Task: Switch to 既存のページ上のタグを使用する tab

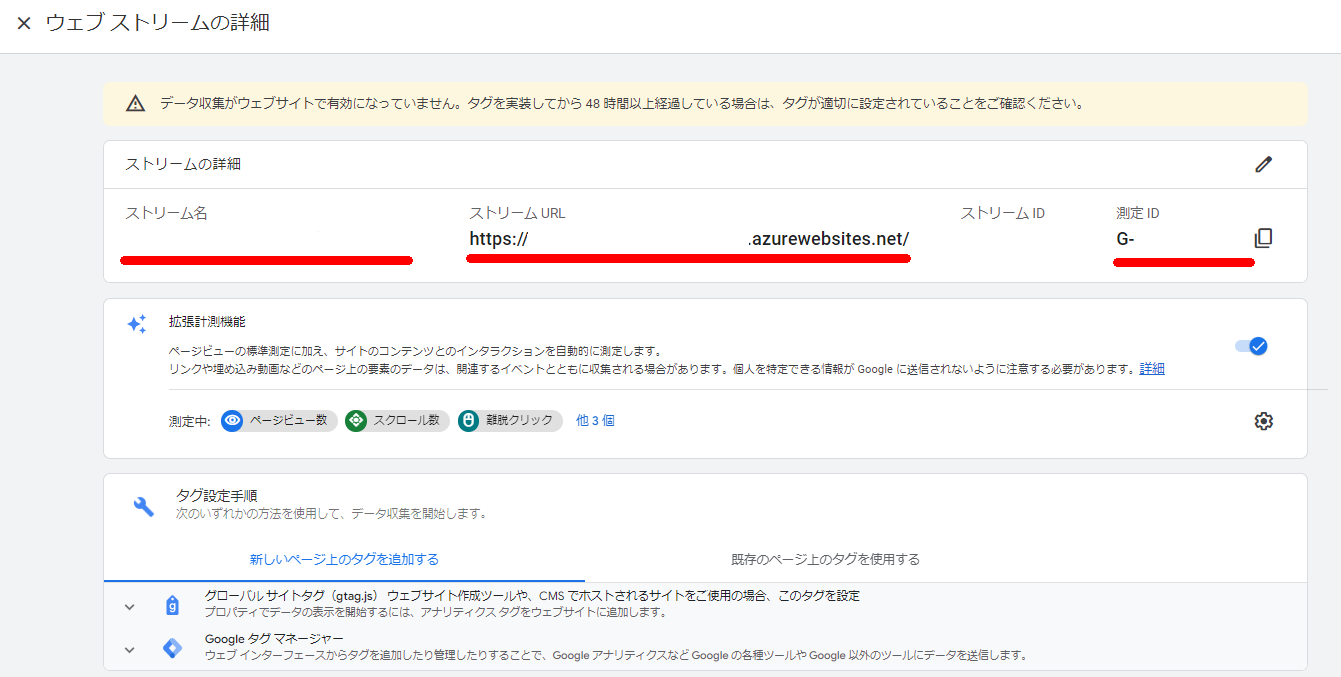Action: pos(825,559)
